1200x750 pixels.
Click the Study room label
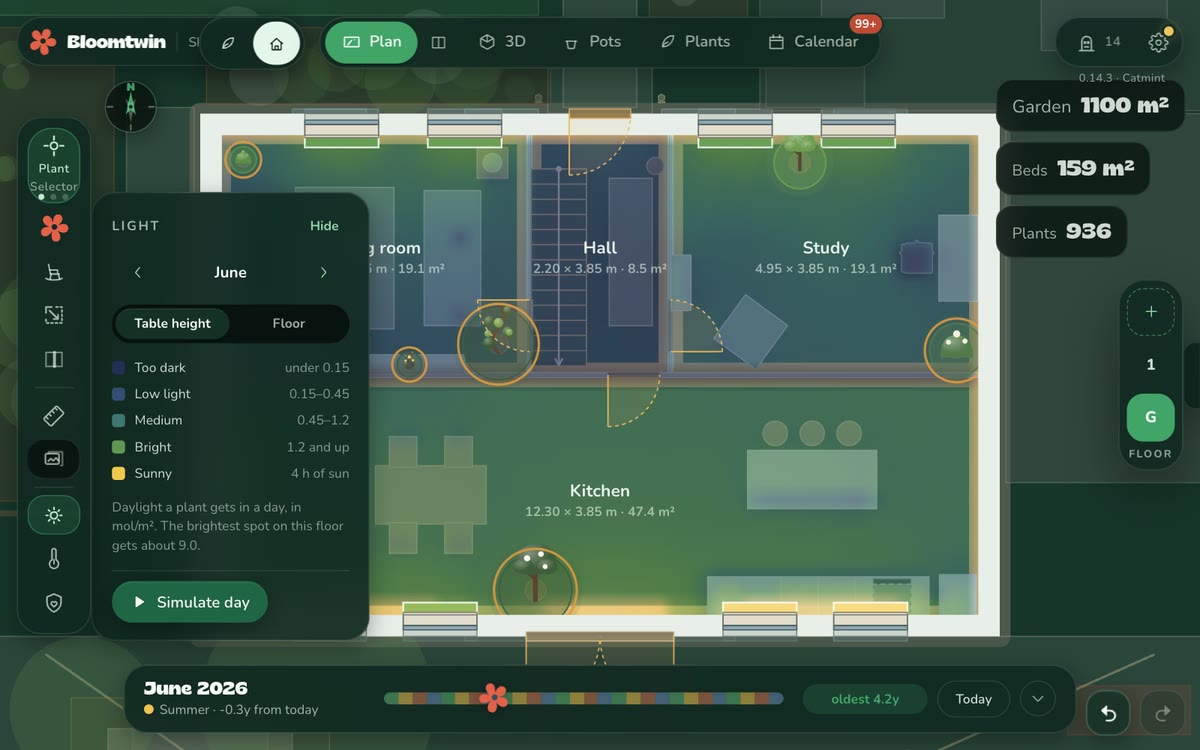(826, 248)
